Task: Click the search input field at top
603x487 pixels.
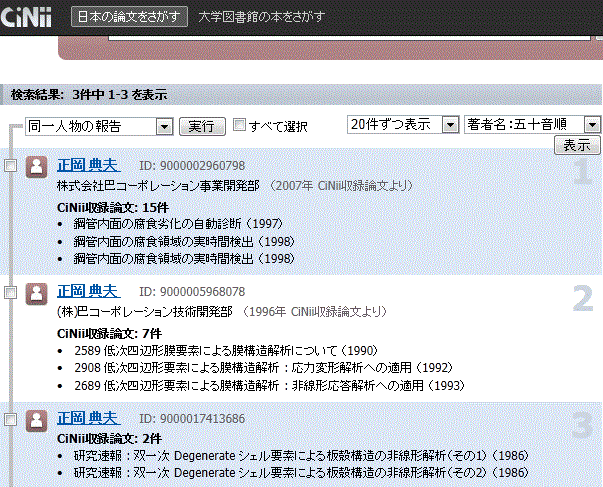Action: [349, 38]
